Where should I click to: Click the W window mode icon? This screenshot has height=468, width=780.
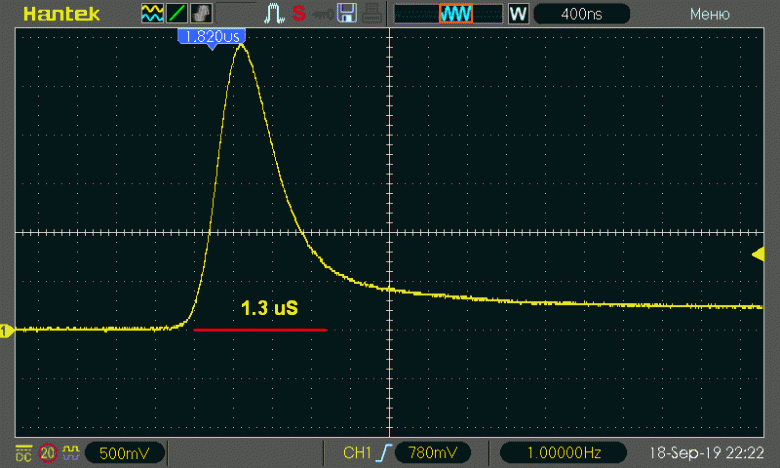[518, 13]
